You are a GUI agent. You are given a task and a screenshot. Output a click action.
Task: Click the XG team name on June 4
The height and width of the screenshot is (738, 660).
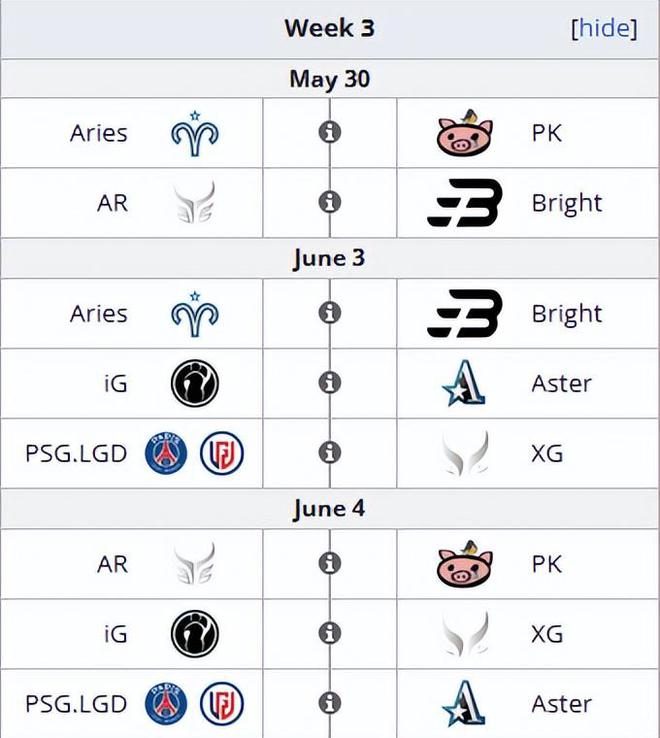tap(547, 634)
